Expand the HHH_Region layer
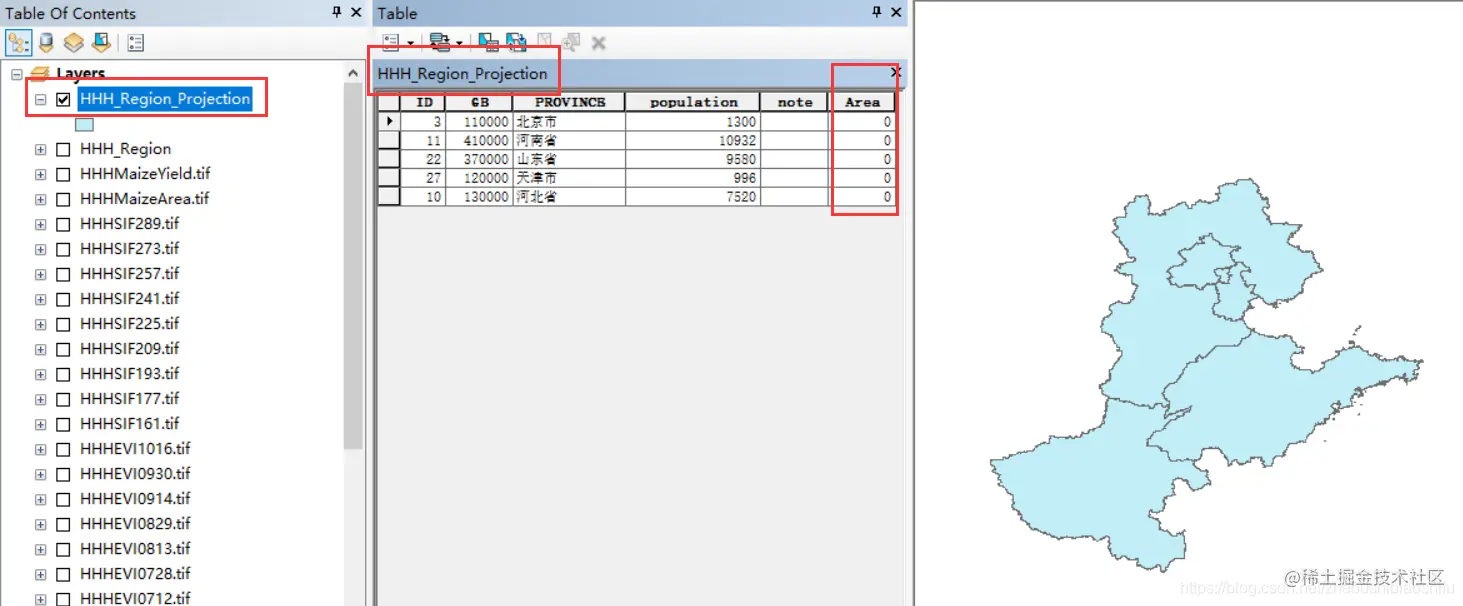1463x606 pixels. pyautogui.click(x=40, y=149)
